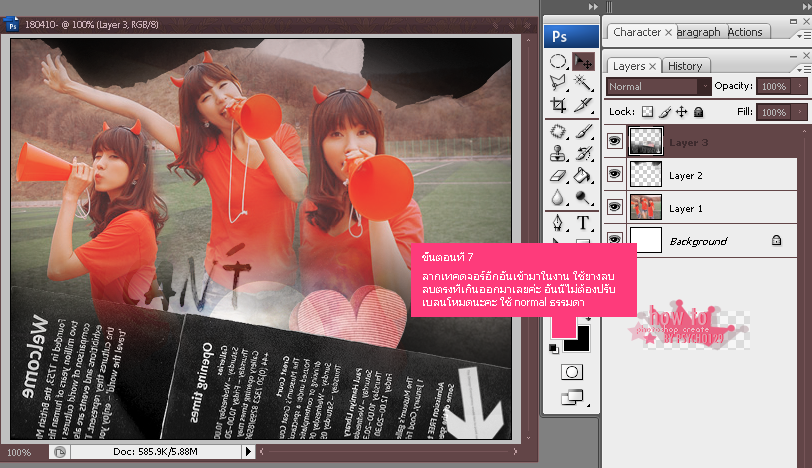Click the Ps logo atop the toolbox
Screen dimensions: 812x468
click(571, 36)
